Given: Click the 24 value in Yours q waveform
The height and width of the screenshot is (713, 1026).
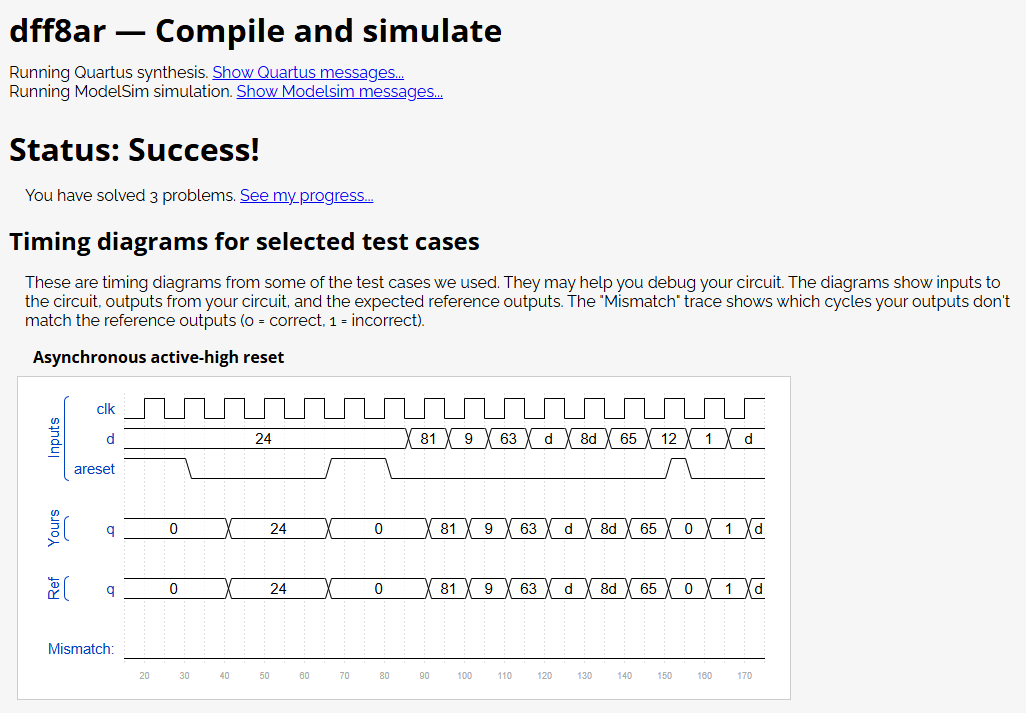Looking at the screenshot, I should coord(278,529).
